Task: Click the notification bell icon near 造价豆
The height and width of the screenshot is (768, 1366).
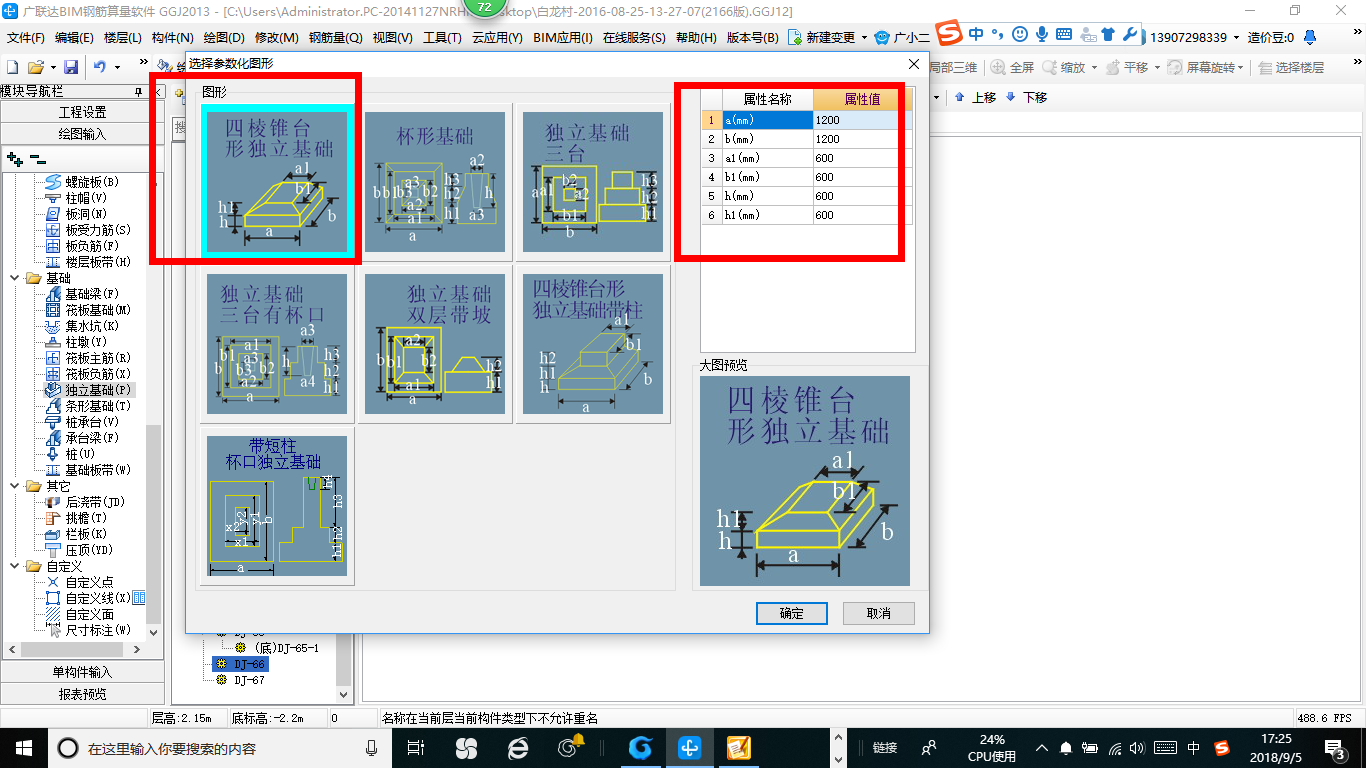Action: point(1309,37)
